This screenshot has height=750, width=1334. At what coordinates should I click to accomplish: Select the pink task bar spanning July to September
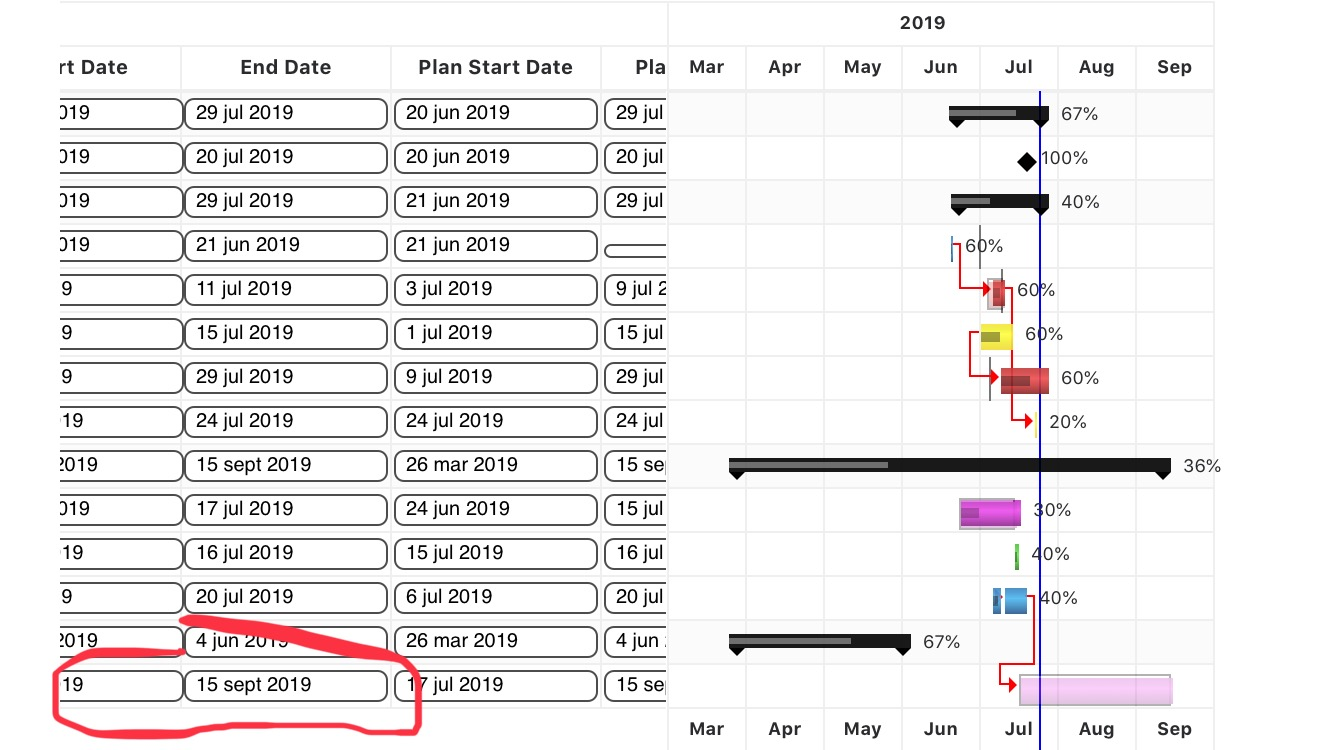pyautogui.click(x=1095, y=689)
